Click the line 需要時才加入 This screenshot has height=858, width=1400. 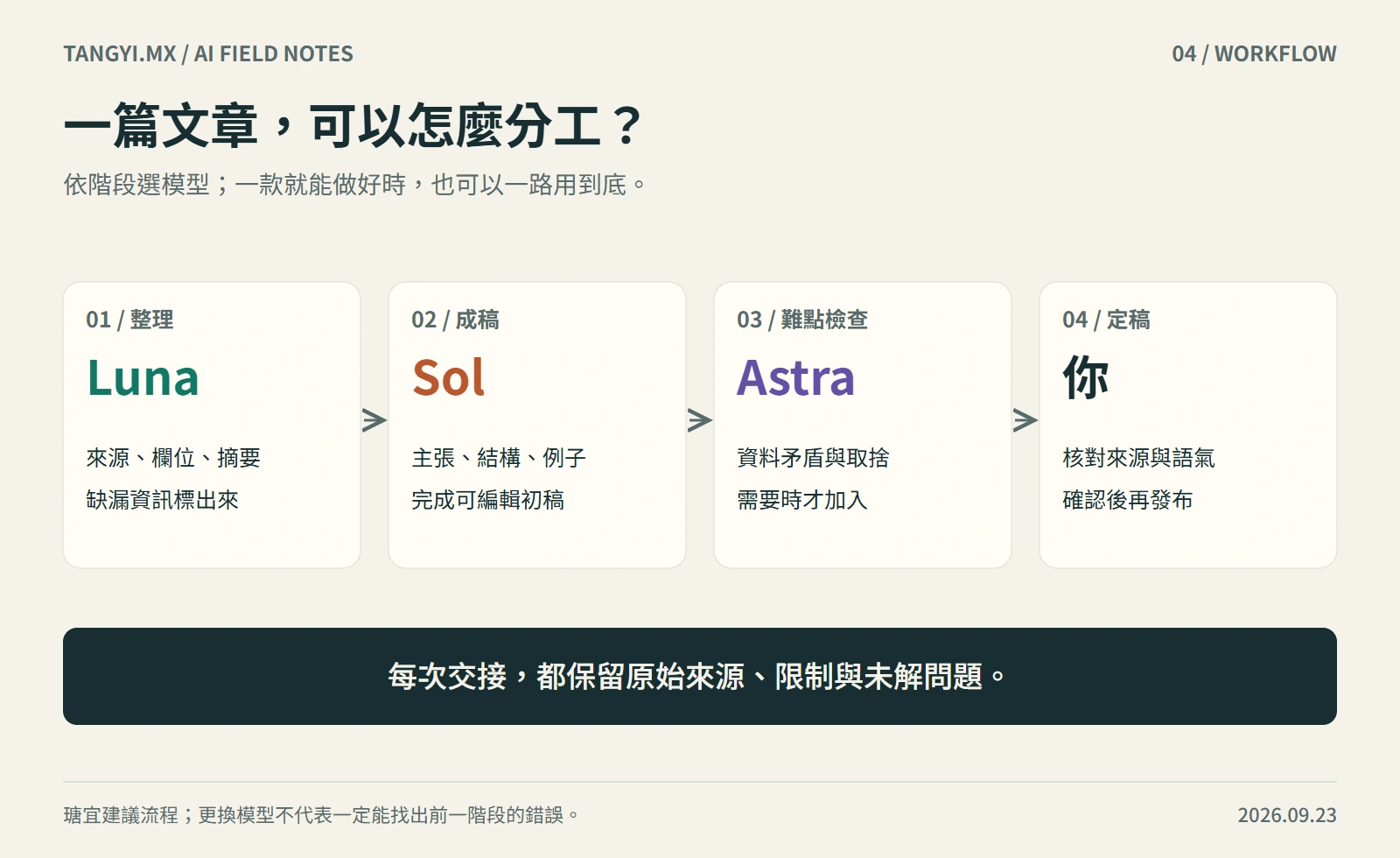tap(802, 500)
